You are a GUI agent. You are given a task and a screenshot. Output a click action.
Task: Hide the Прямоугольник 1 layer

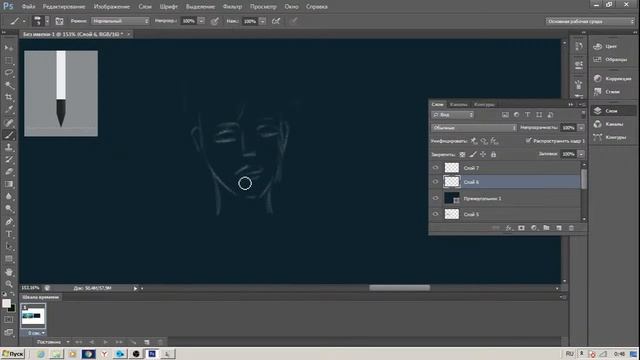click(x=436, y=198)
